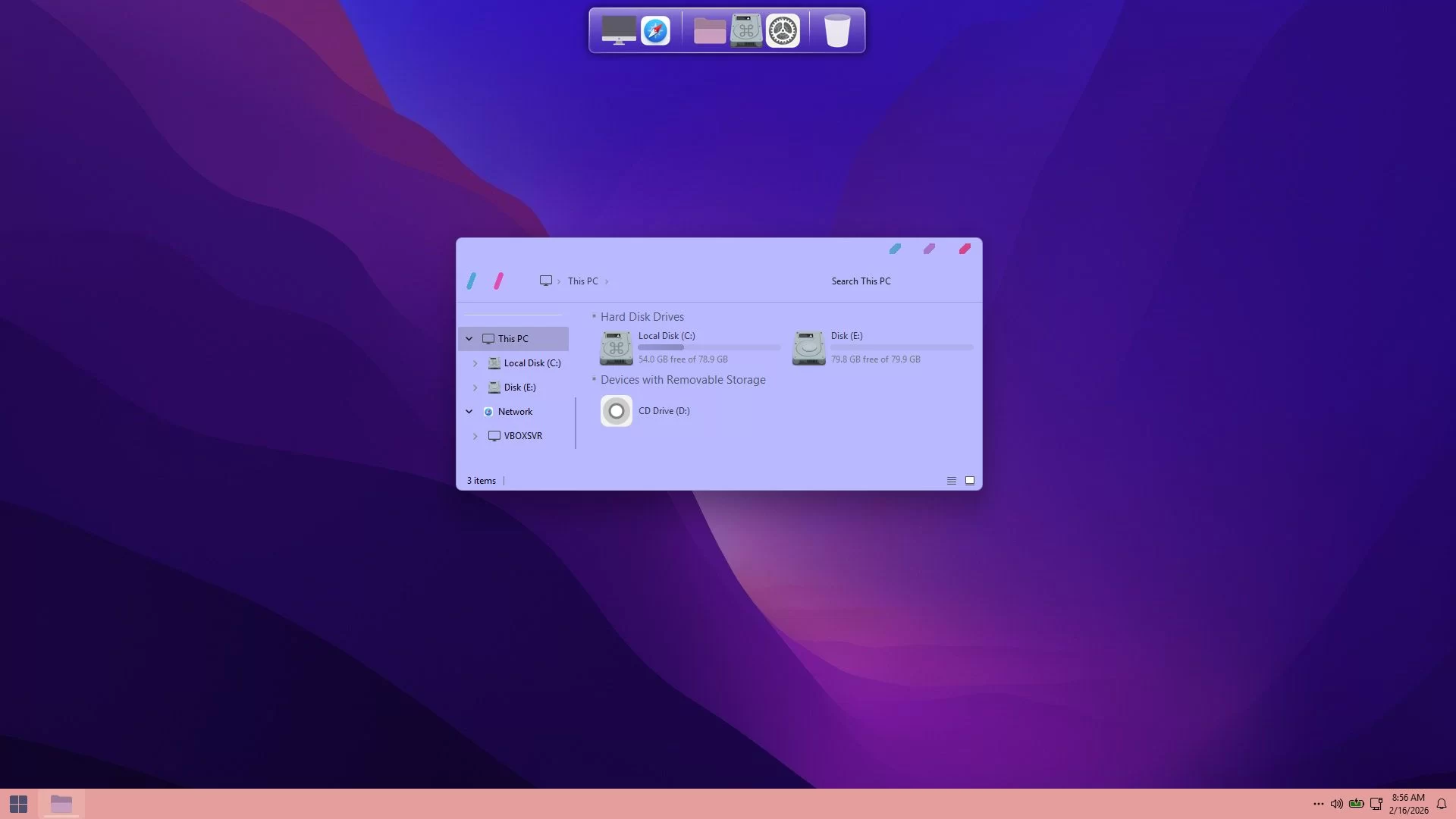Open the CD Drive (D:) icon
Image resolution: width=1456 pixels, height=819 pixels.
(x=617, y=411)
